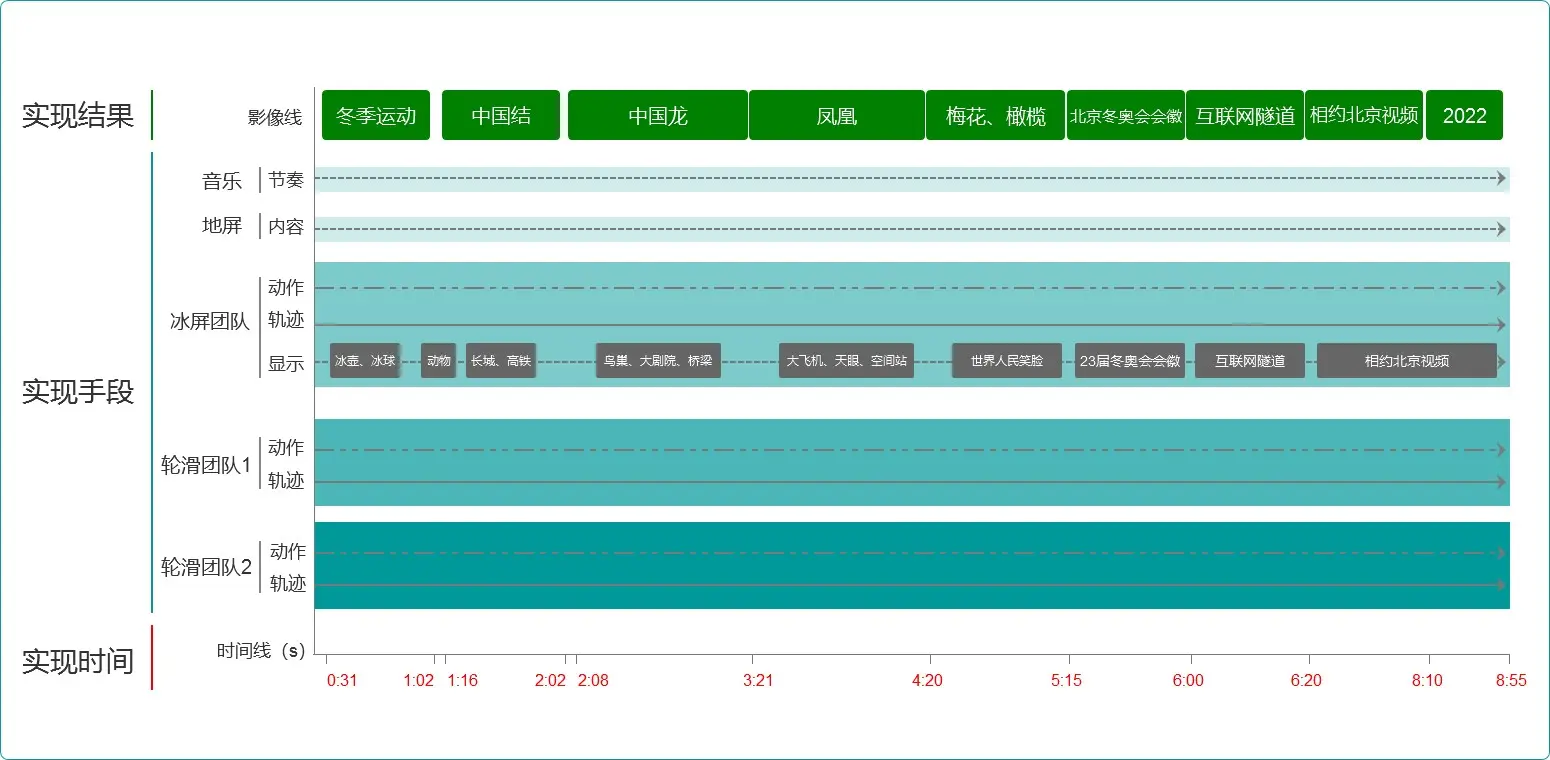The height and width of the screenshot is (760, 1550).
Task: Click the 轮滑团队1 group label
Action: [x=206, y=465]
